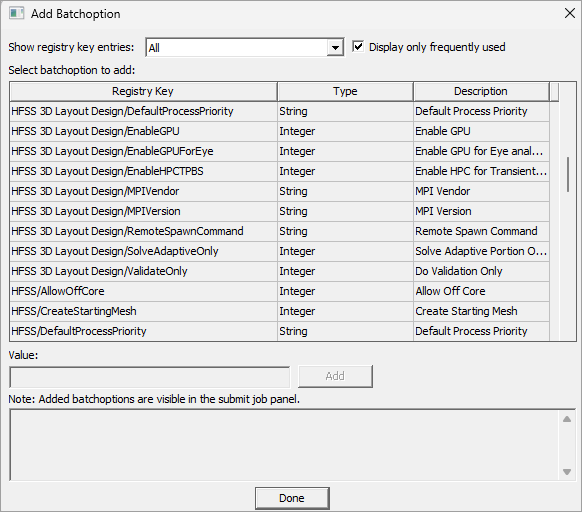Viewport: 582px width, 512px height.
Task: Click Enable HPC for Transient... description
Action: coord(481,172)
